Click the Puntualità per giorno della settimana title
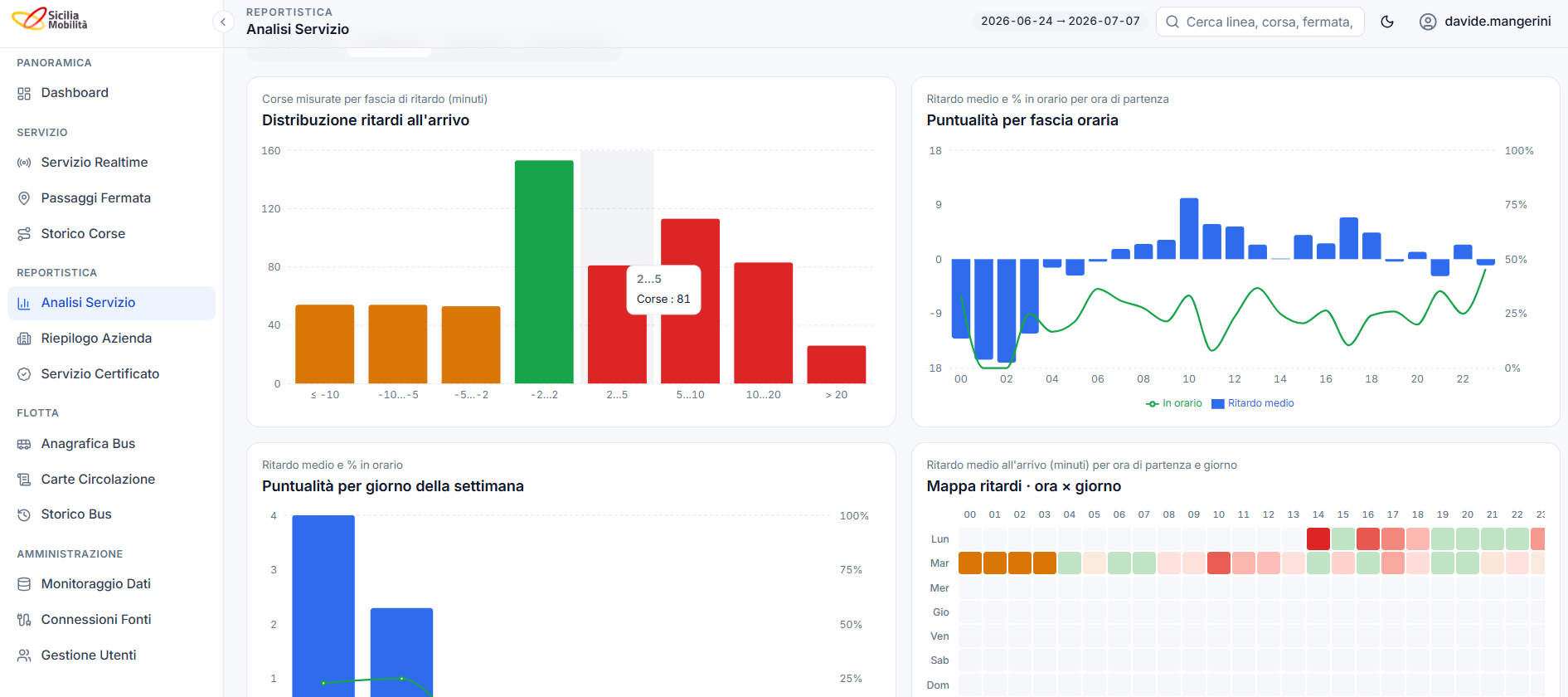1568x697 pixels. [393, 486]
